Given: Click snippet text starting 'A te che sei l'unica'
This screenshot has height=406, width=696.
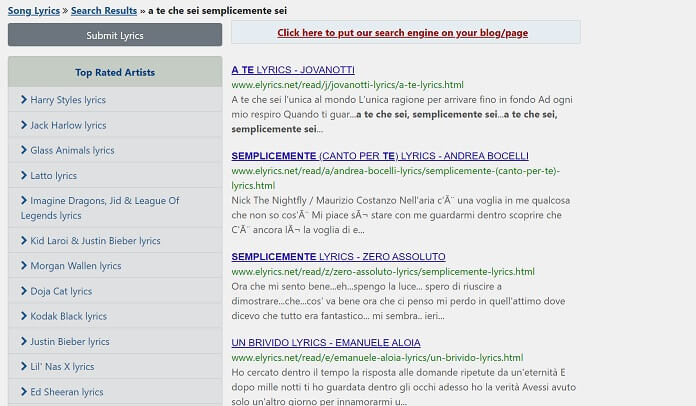Looking at the screenshot, I should [402, 114].
